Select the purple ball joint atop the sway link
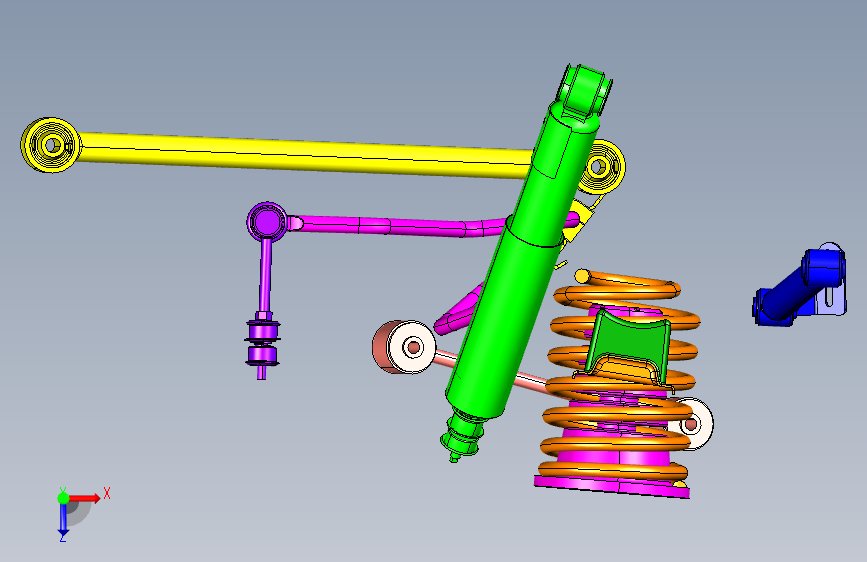867x562 pixels. click(267, 221)
